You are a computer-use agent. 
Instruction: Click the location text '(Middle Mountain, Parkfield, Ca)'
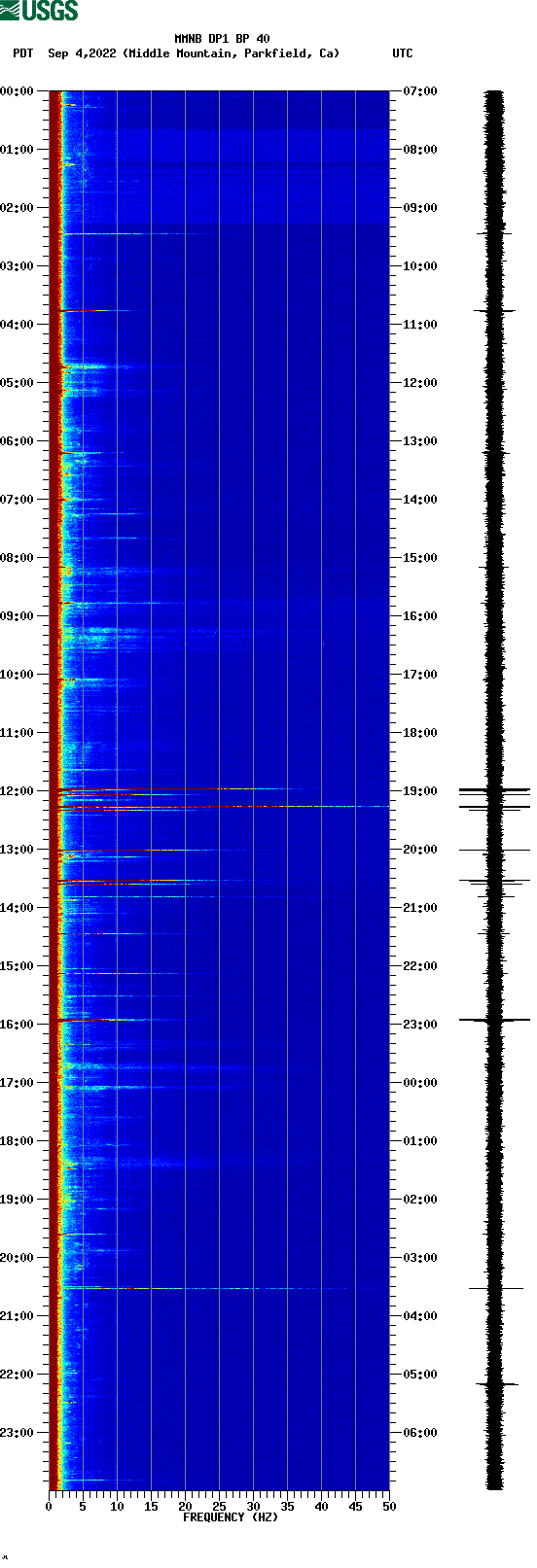tap(232, 53)
